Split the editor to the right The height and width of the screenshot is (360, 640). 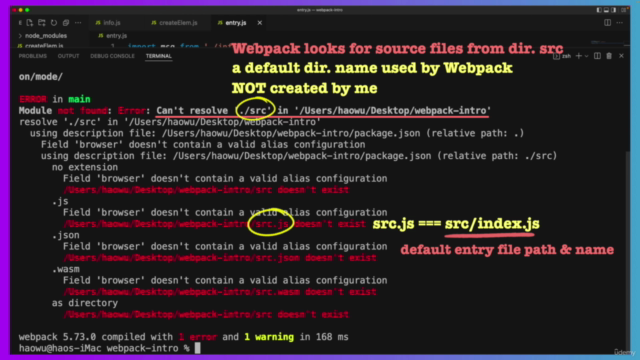(607, 23)
